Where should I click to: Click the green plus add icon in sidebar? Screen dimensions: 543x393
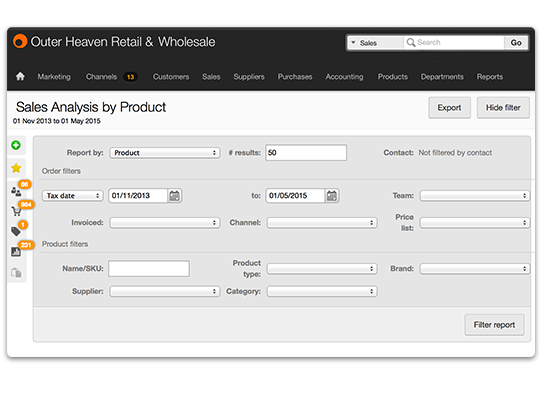click(16, 145)
